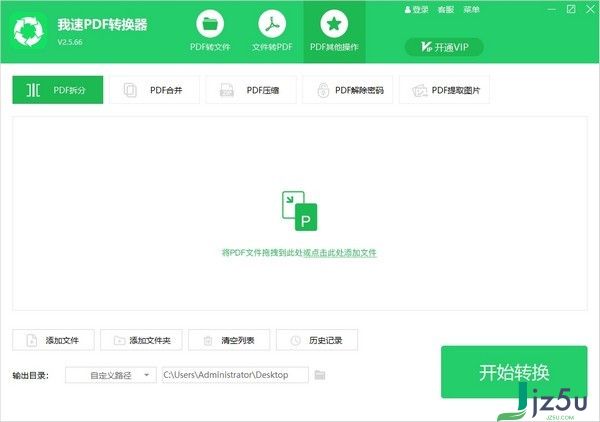Click the PDF解除密码 unlock icon
Viewport: 600px width, 422px height.
pyautogui.click(x=323, y=90)
